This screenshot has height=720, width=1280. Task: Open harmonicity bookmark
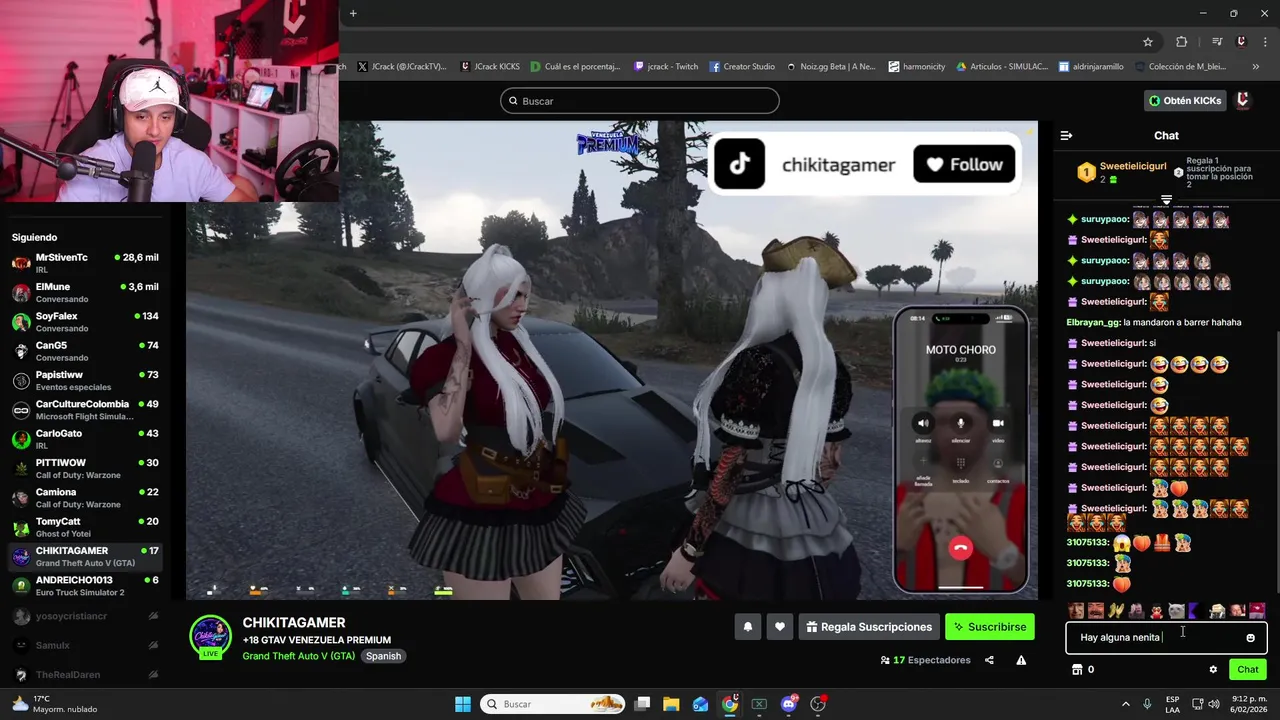click(917, 67)
